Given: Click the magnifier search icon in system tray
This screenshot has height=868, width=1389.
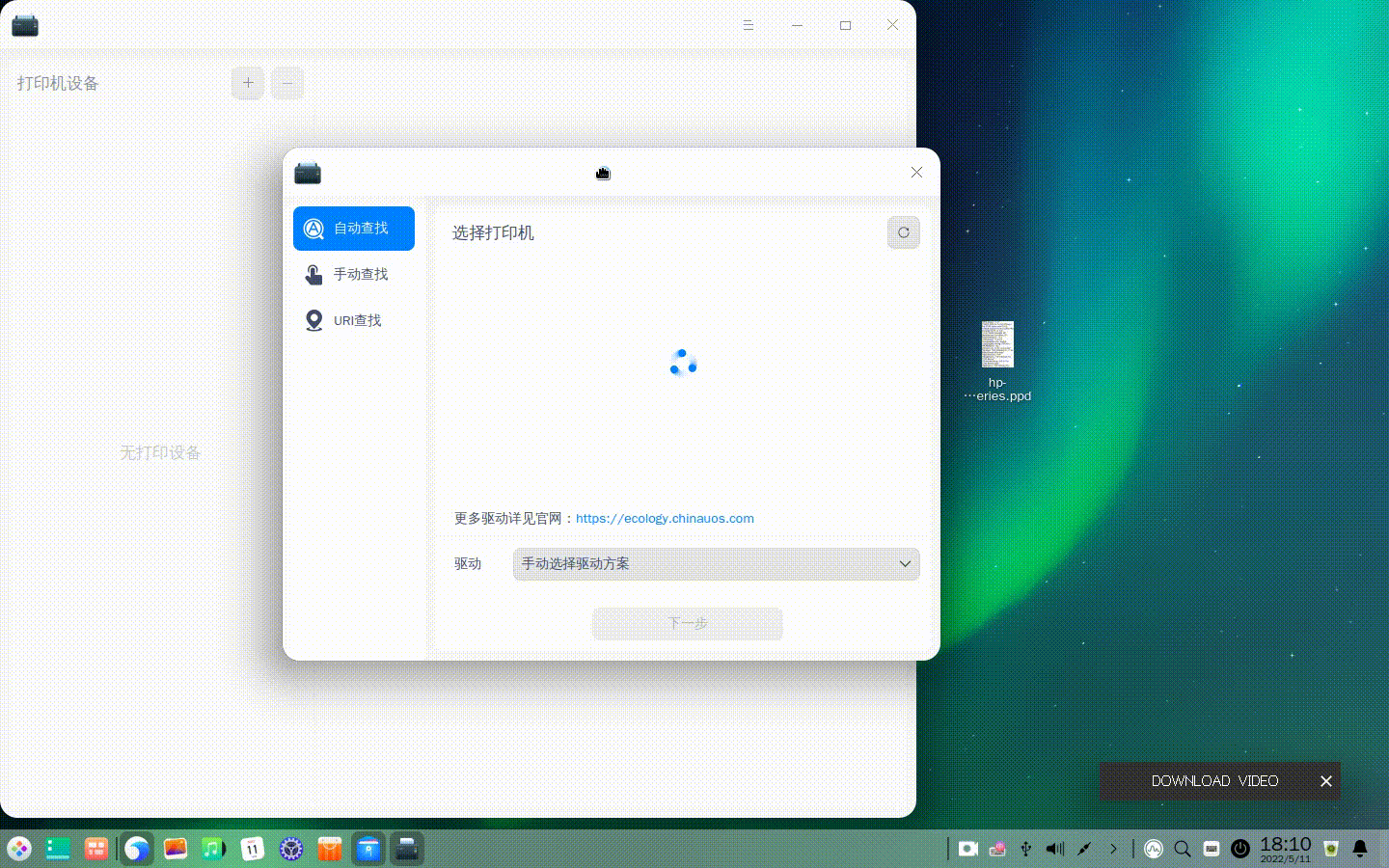Looking at the screenshot, I should click(x=1183, y=849).
